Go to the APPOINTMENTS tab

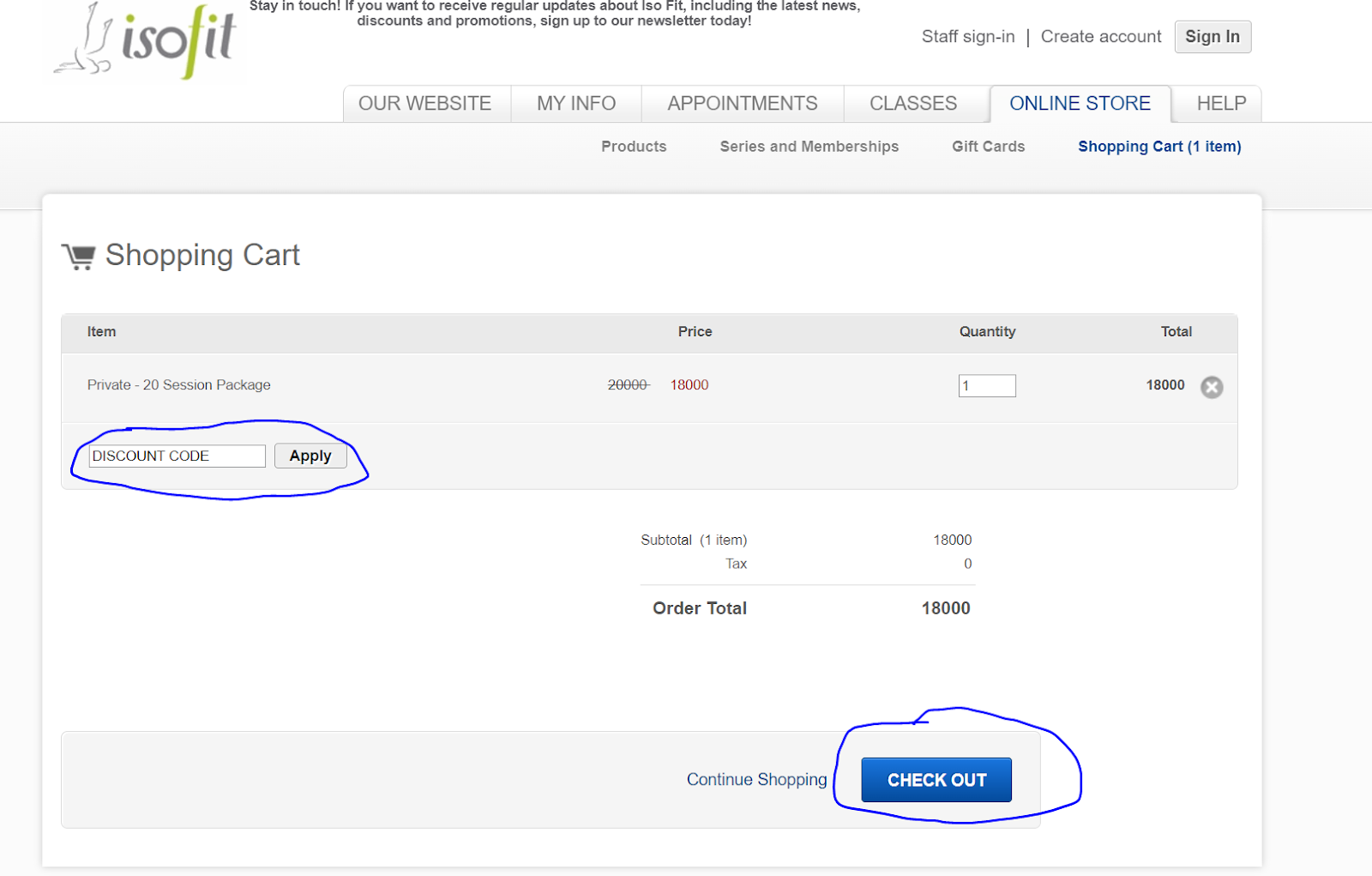743,104
